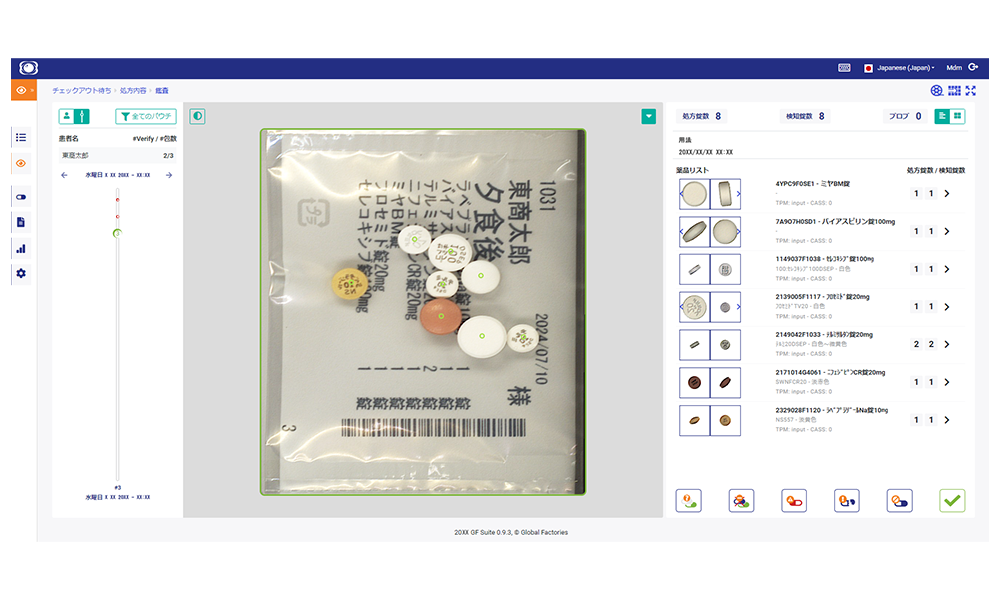The height and width of the screenshot is (600, 1000).
Task: Go to 処方内容 breadcrumb
Action: [133, 91]
